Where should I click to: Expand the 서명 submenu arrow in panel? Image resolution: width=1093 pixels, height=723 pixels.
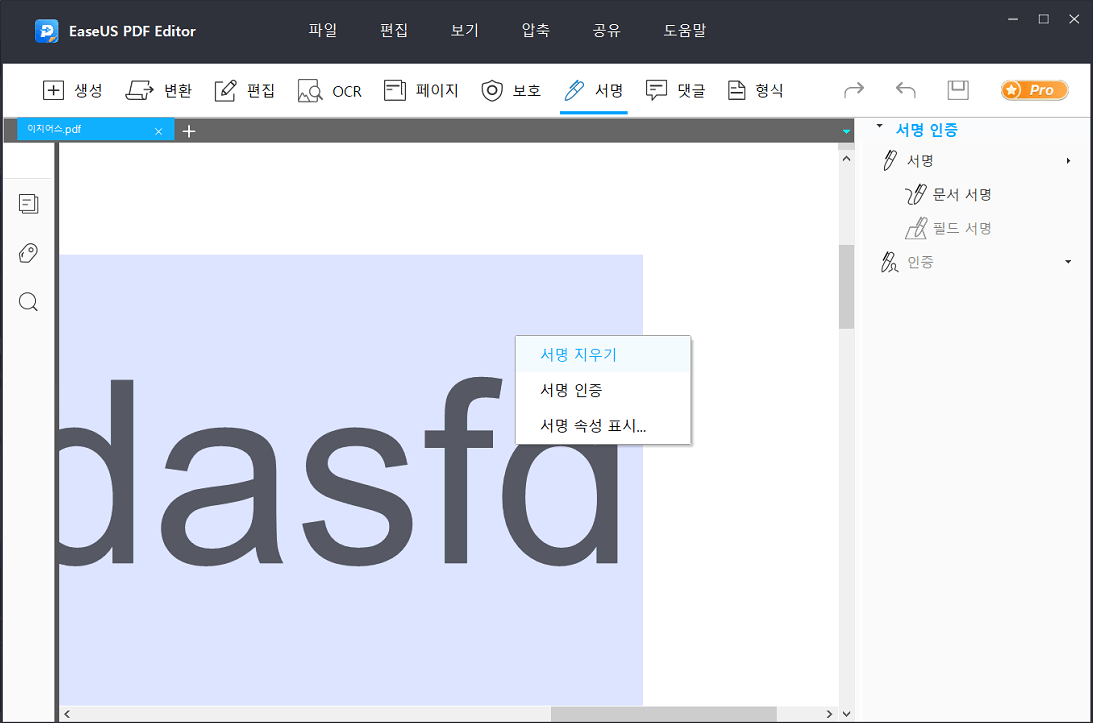pos(1068,161)
